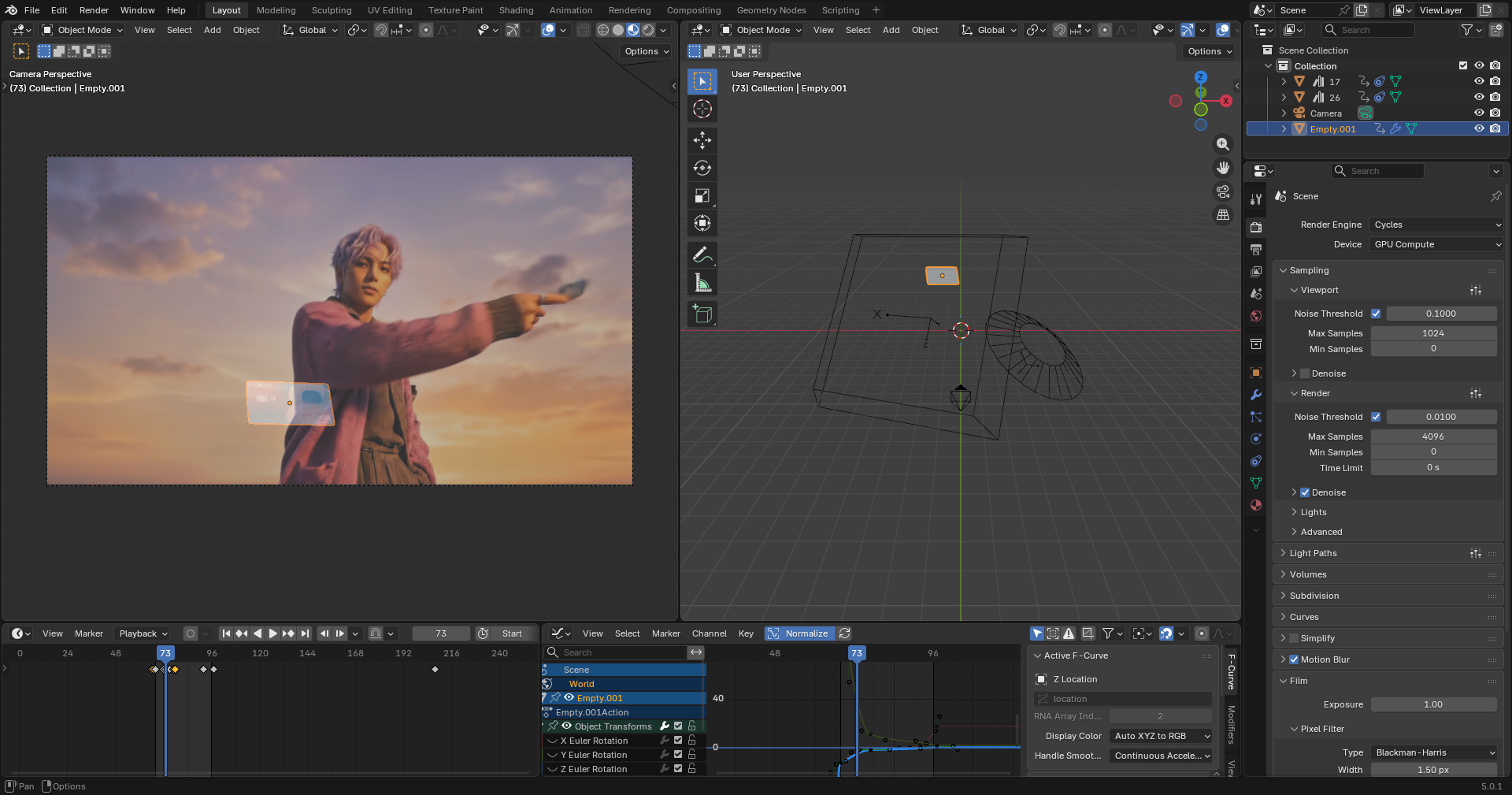This screenshot has height=795, width=1512.
Task: Open Render properties tab icon
Action: [x=1256, y=227]
